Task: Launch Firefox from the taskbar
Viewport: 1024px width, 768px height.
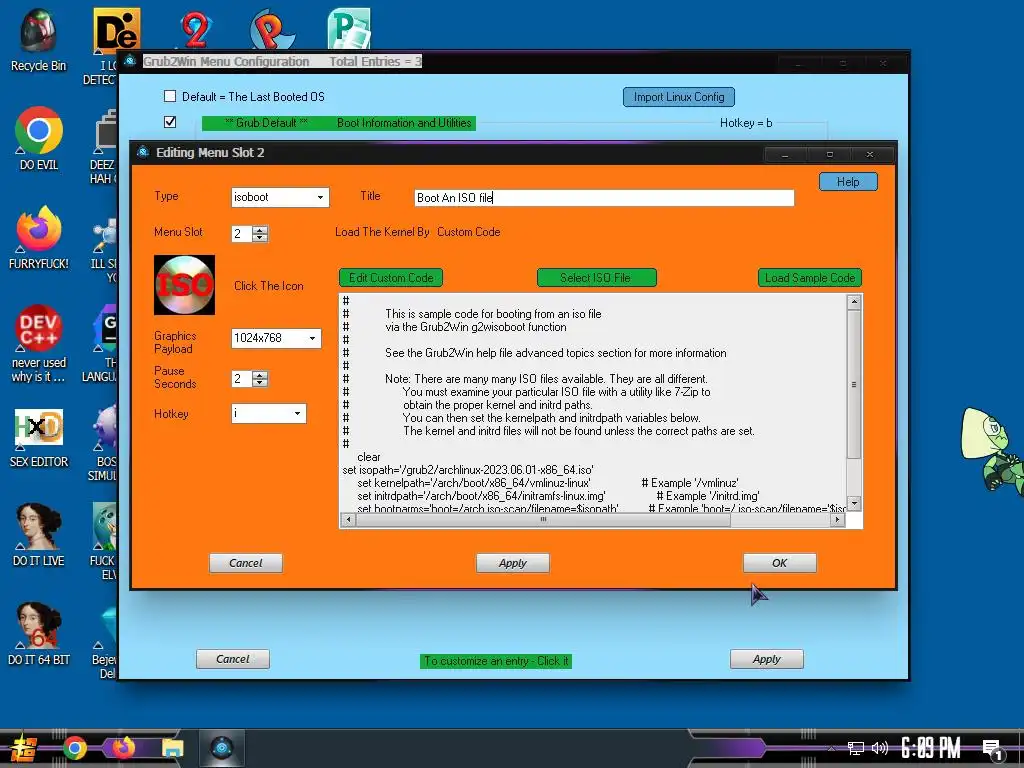Action: (123, 748)
